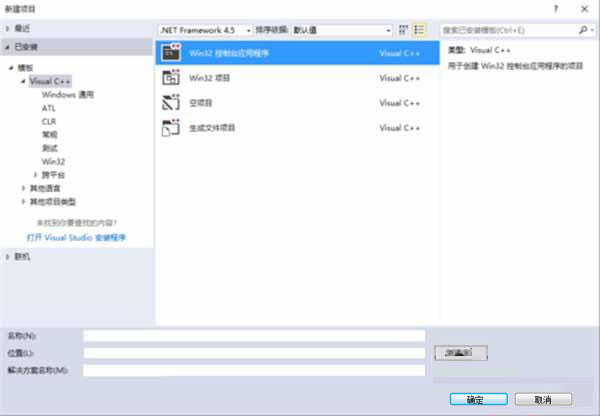Viewport: 600px width, 416px height.
Task: Expand the 其他项目类型 node
Action: point(23,202)
